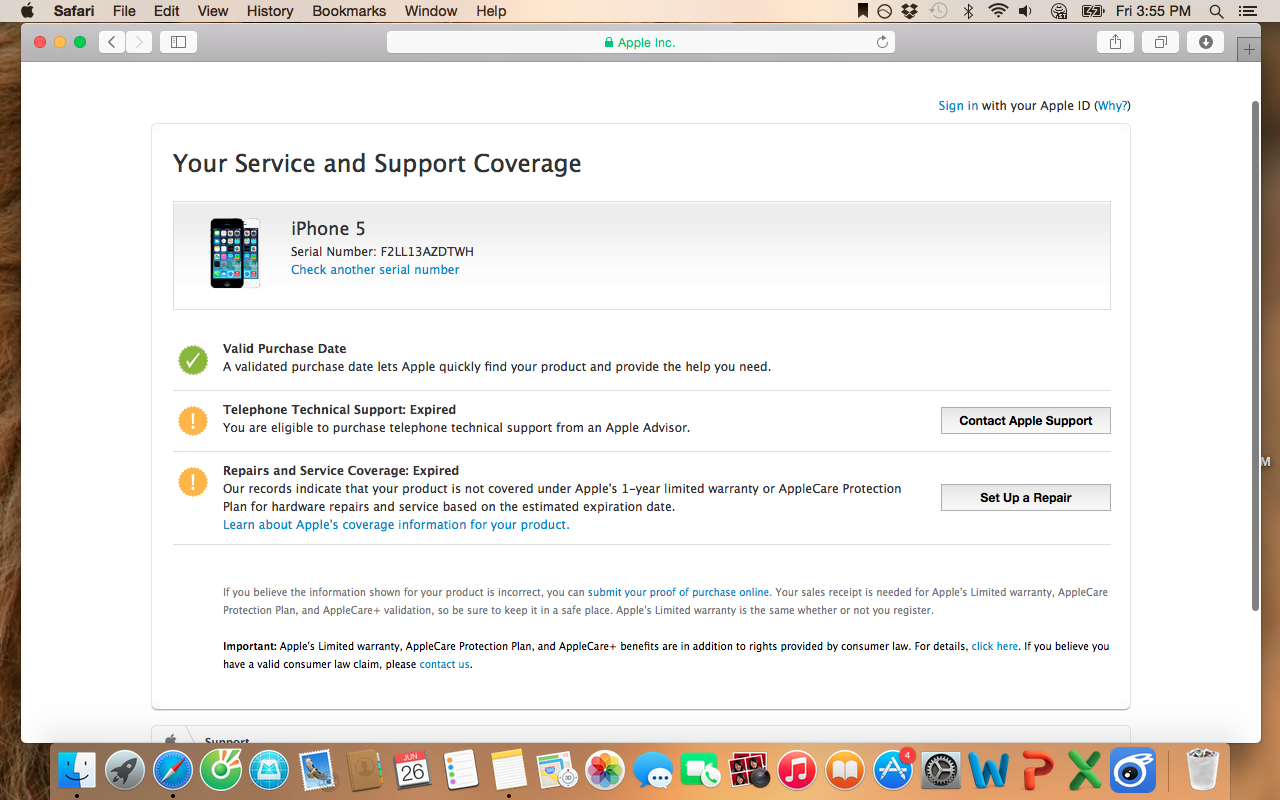The height and width of the screenshot is (800, 1280).
Task: Open the Bookmarks menu
Action: [349, 11]
